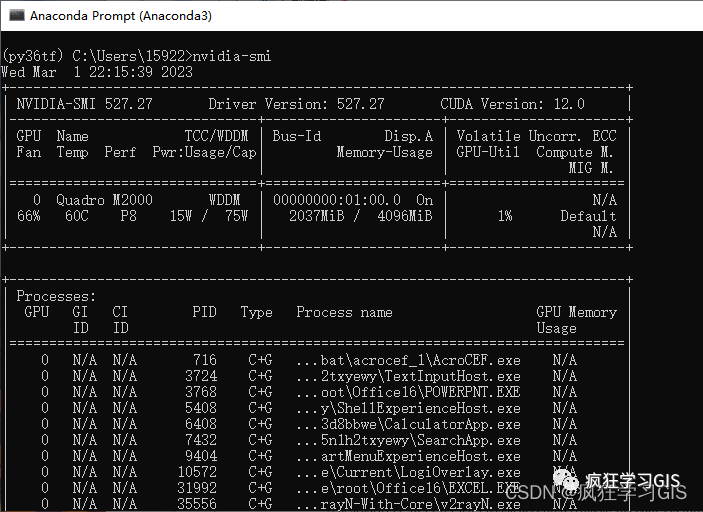Click the Bus-Id value '00000000:01:00.0'
Image resolution: width=703 pixels, height=512 pixels.
coord(337,200)
